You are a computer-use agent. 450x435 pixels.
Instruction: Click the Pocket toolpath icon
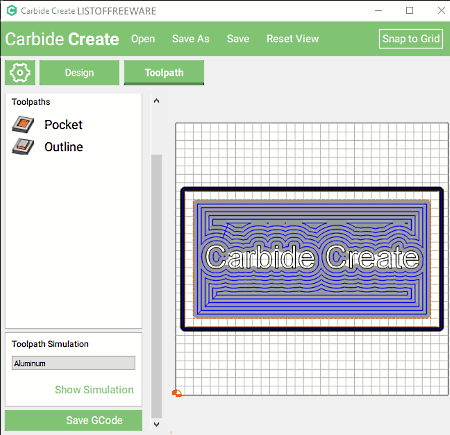[23, 125]
